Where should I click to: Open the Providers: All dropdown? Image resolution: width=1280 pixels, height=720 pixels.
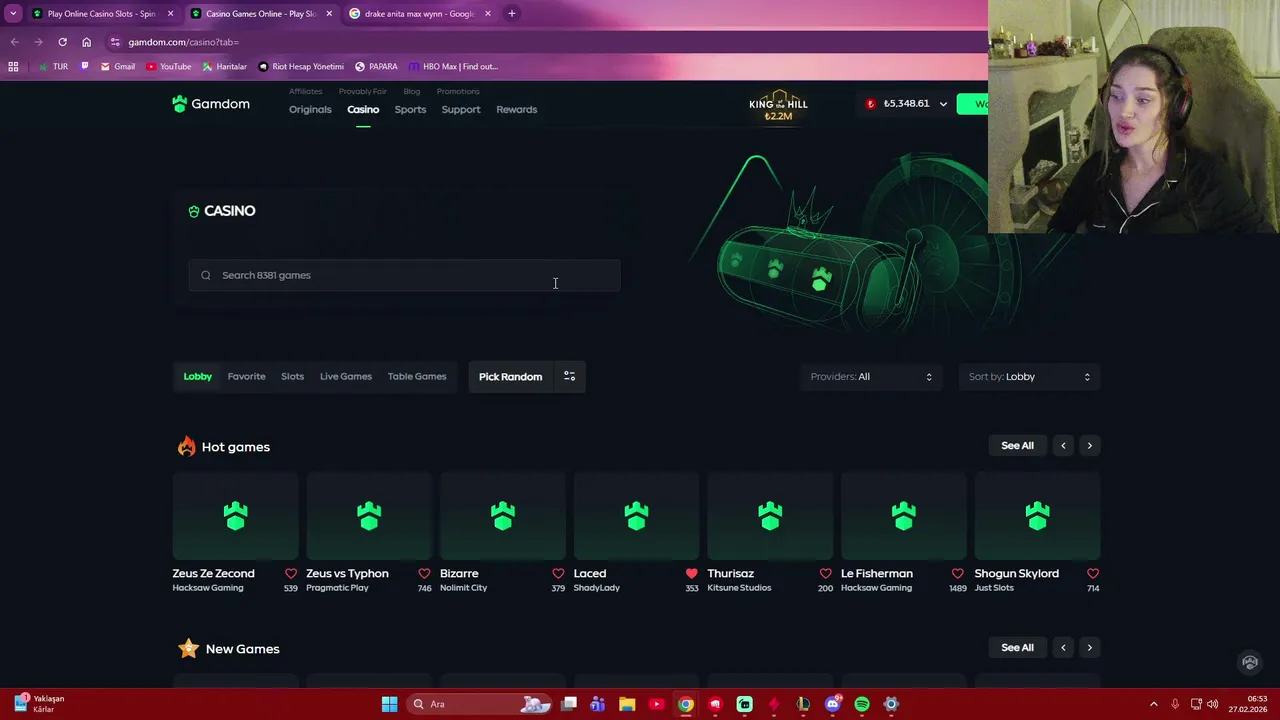tap(871, 377)
